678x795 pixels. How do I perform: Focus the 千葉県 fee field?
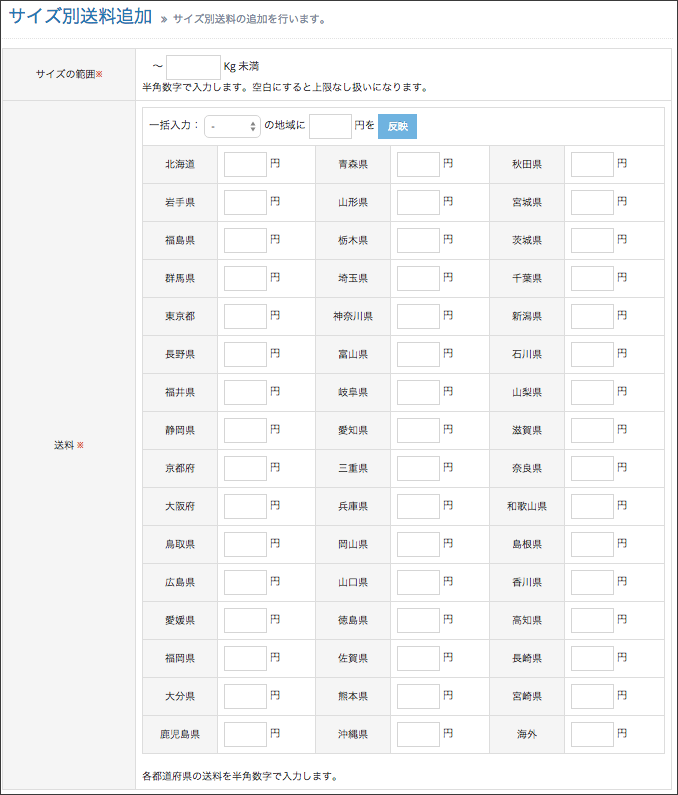coord(592,278)
